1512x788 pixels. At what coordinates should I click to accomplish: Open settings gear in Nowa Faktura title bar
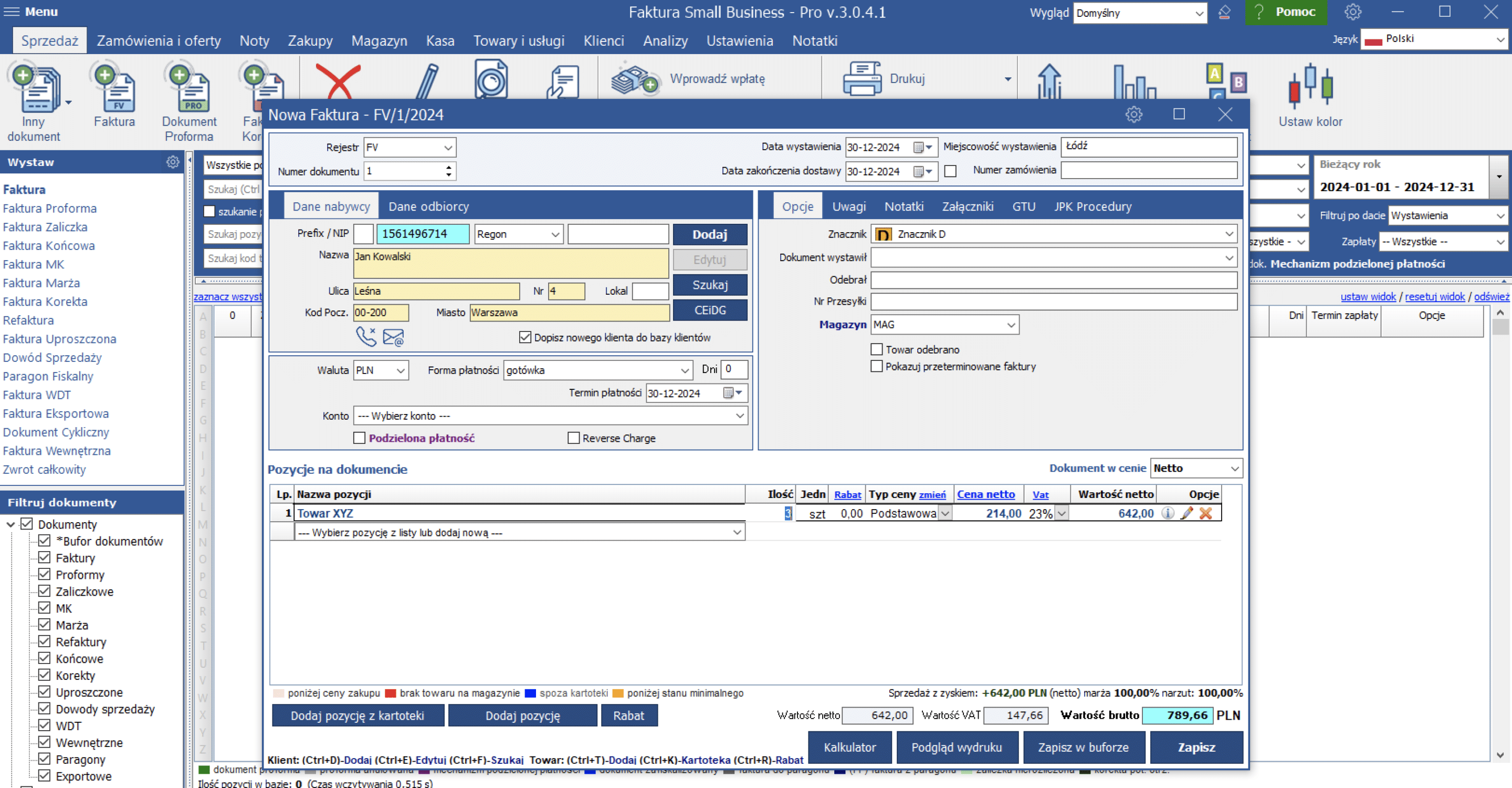(x=1134, y=115)
